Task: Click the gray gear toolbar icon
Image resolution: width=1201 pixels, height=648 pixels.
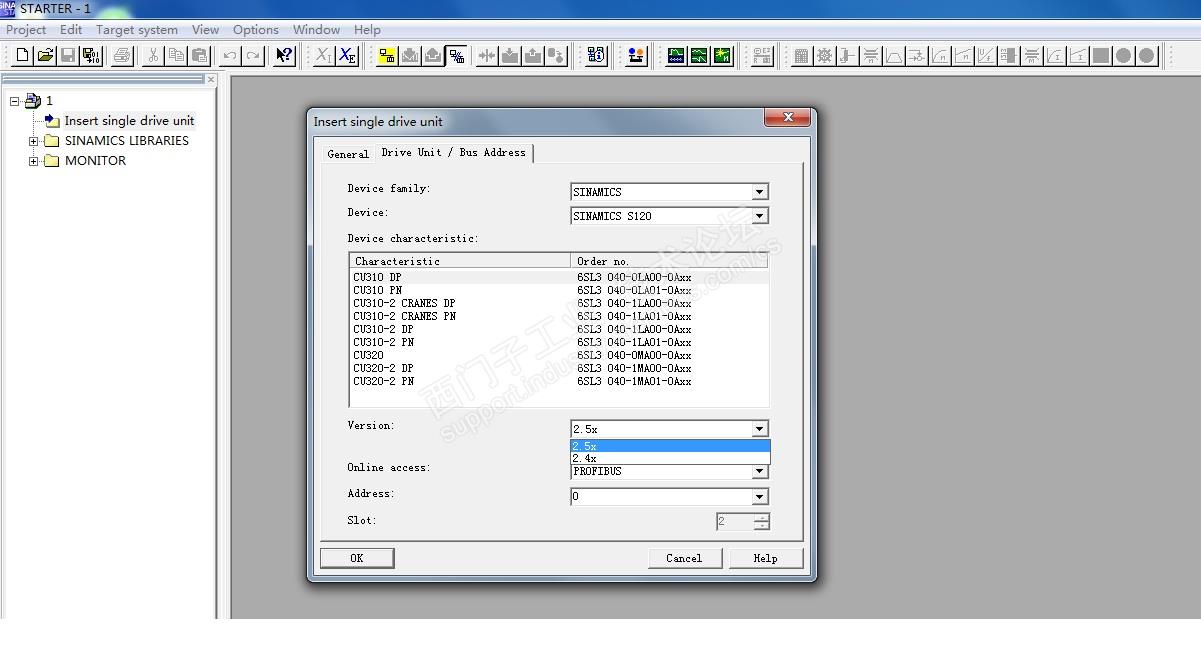Action: click(824, 55)
